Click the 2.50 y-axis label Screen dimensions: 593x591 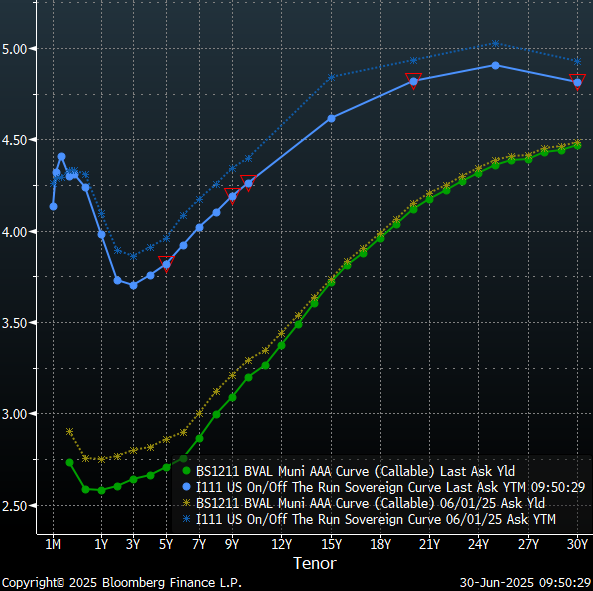[x=14, y=506]
